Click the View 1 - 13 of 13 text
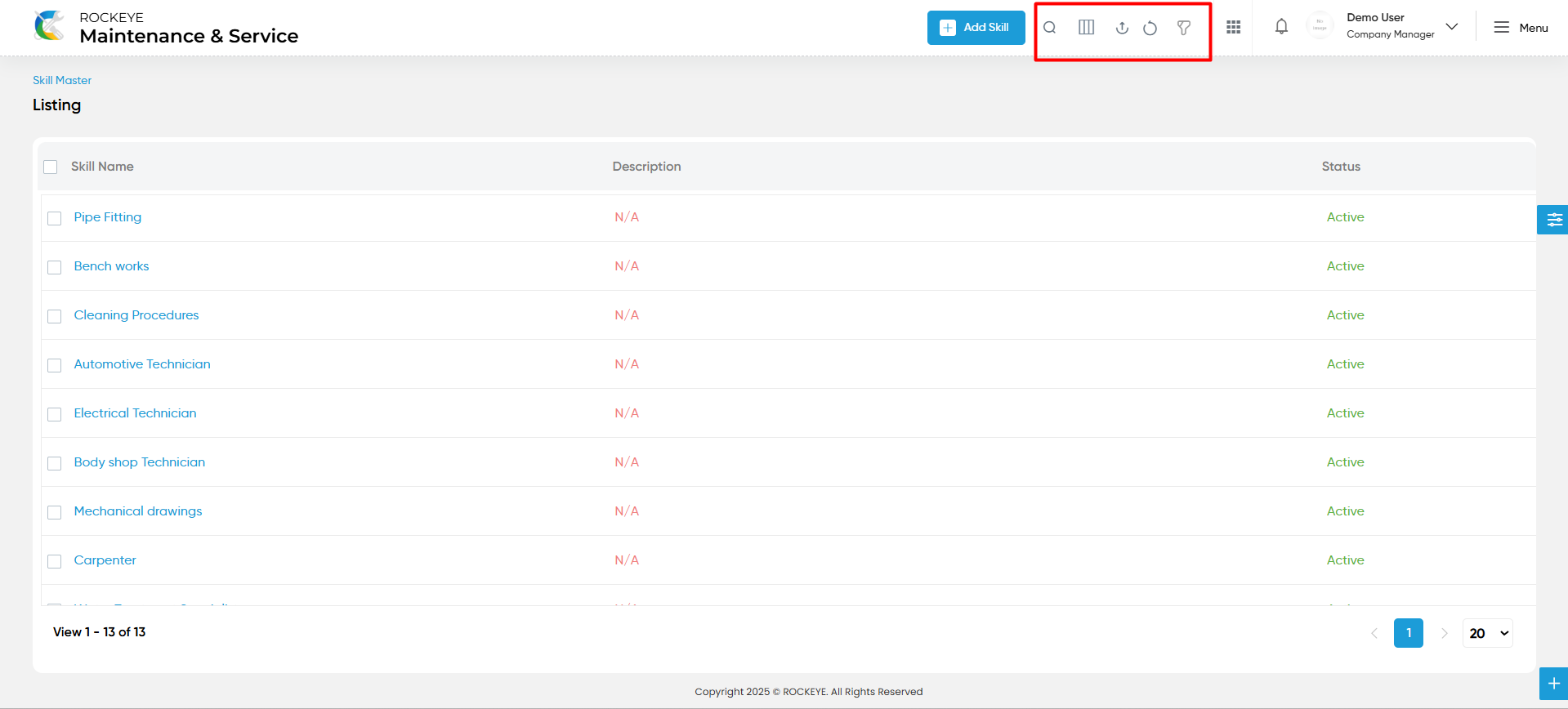The height and width of the screenshot is (709, 1568). coord(100,632)
